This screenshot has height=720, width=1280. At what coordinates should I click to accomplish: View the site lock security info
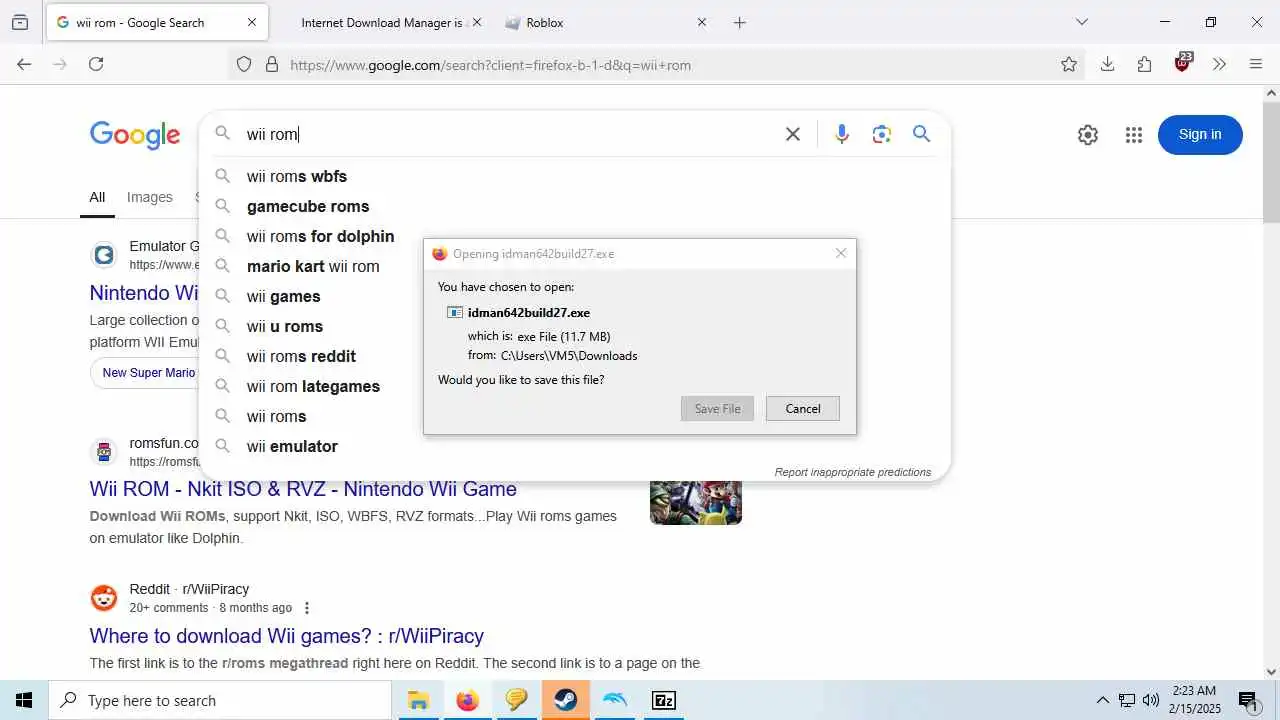[271, 65]
